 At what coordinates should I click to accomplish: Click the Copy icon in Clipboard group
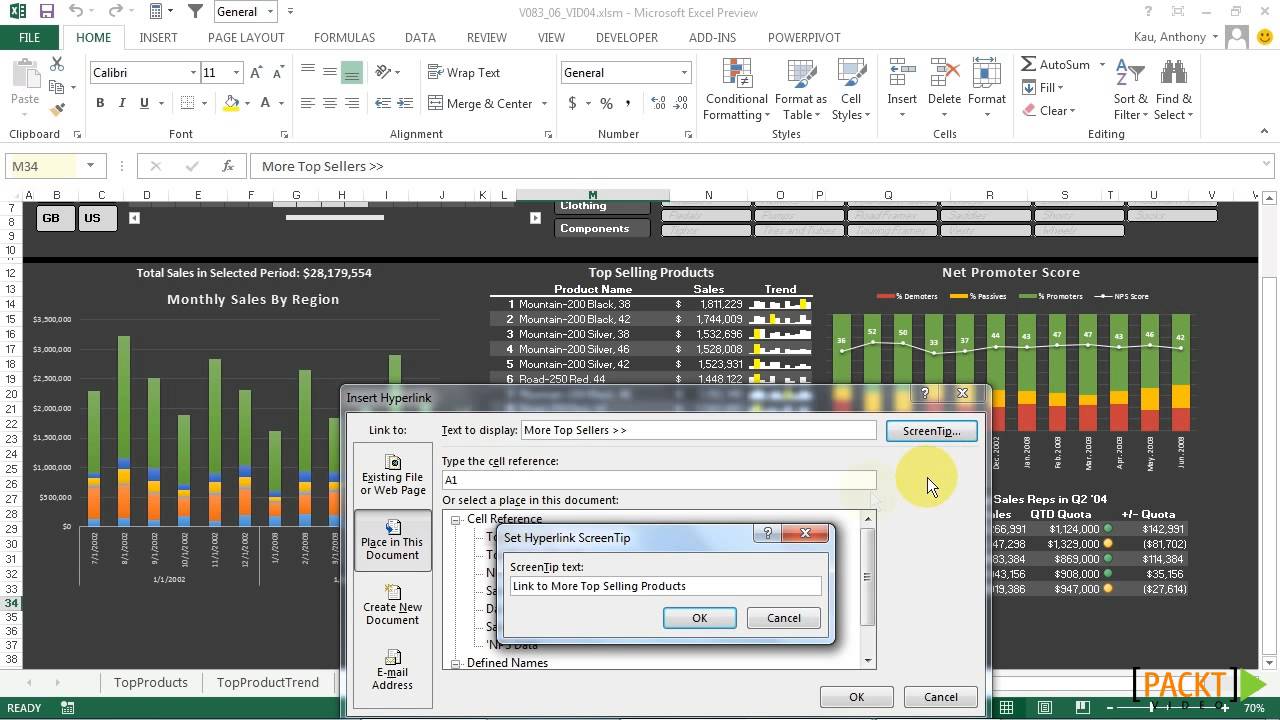coord(57,87)
